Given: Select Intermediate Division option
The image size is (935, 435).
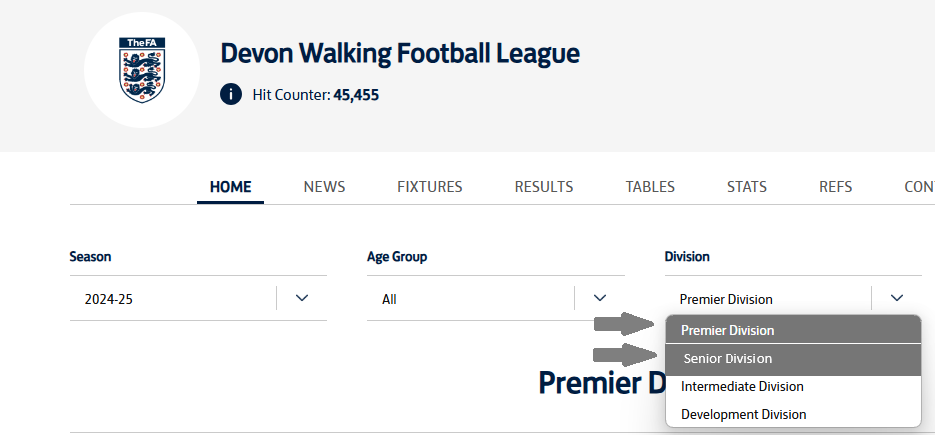Looking at the screenshot, I should coord(742,387).
